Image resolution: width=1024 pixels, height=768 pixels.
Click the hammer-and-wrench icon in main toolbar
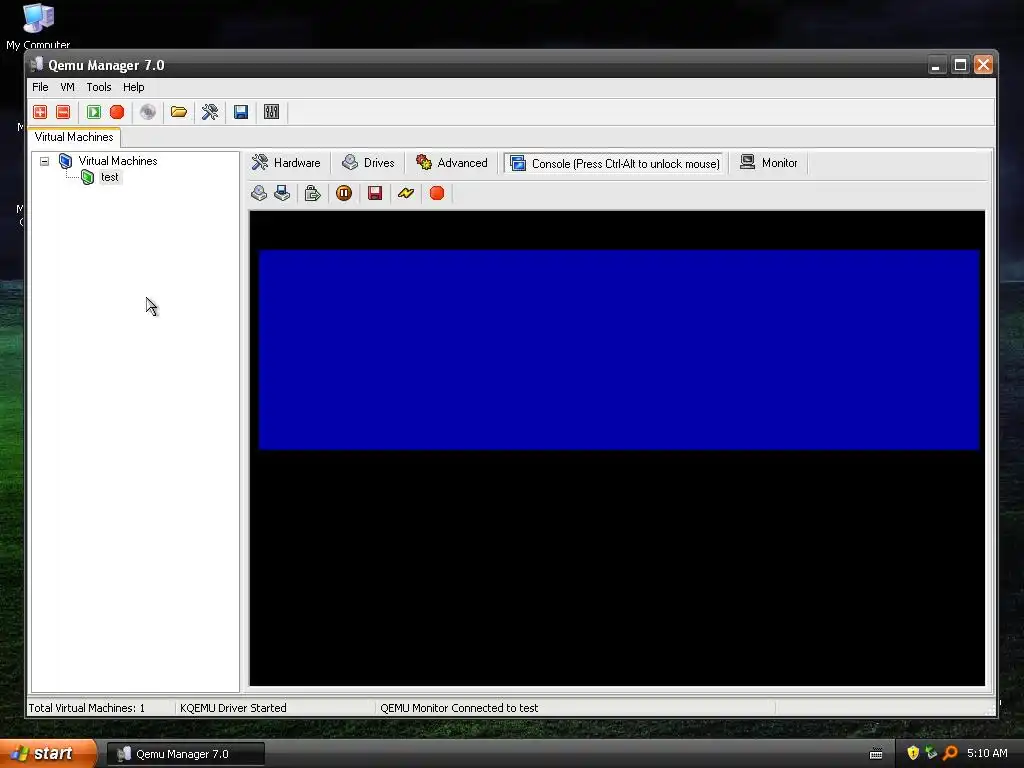coord(210,112)
